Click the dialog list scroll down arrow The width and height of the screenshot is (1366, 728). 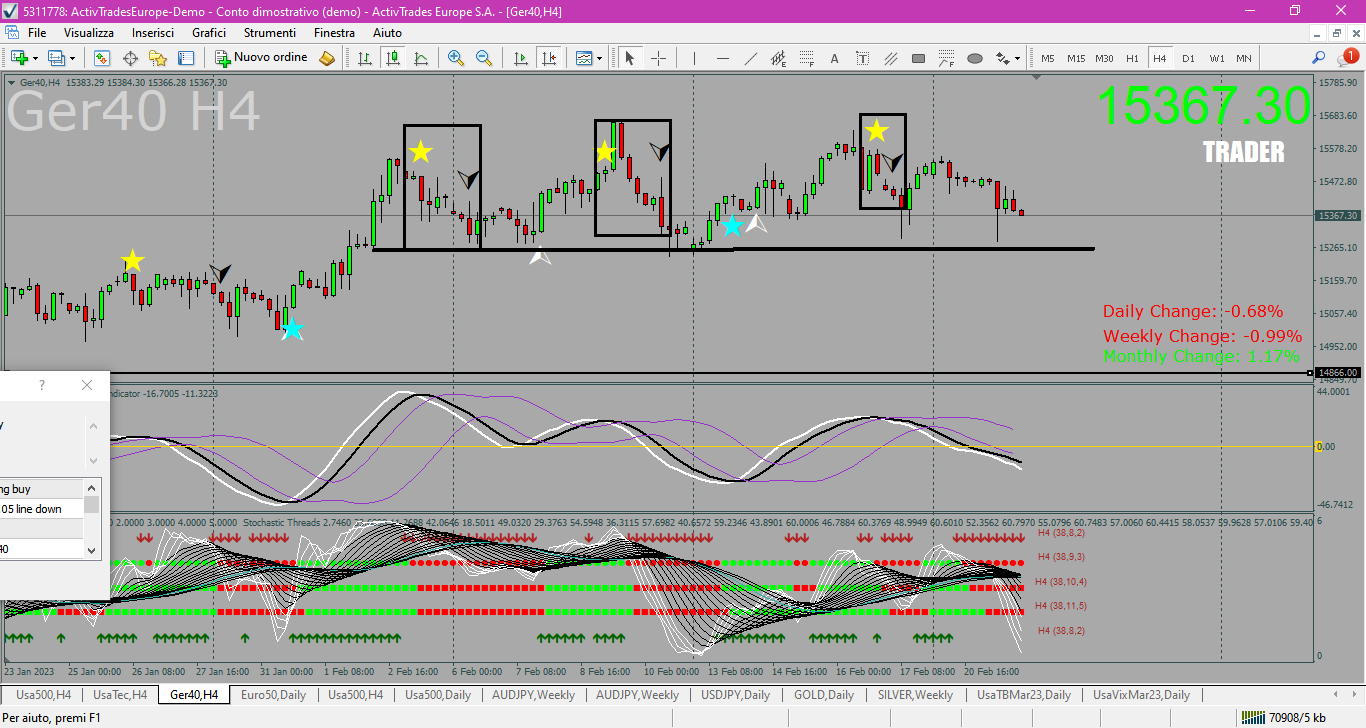(x=92, y=549)
